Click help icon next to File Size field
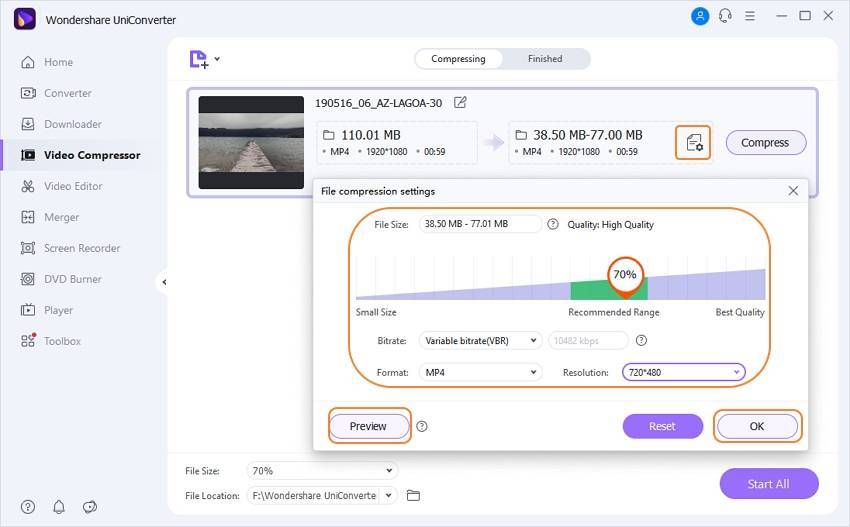Image resolution: width=850 pixels, height=527 pixels. pos(552,224)
